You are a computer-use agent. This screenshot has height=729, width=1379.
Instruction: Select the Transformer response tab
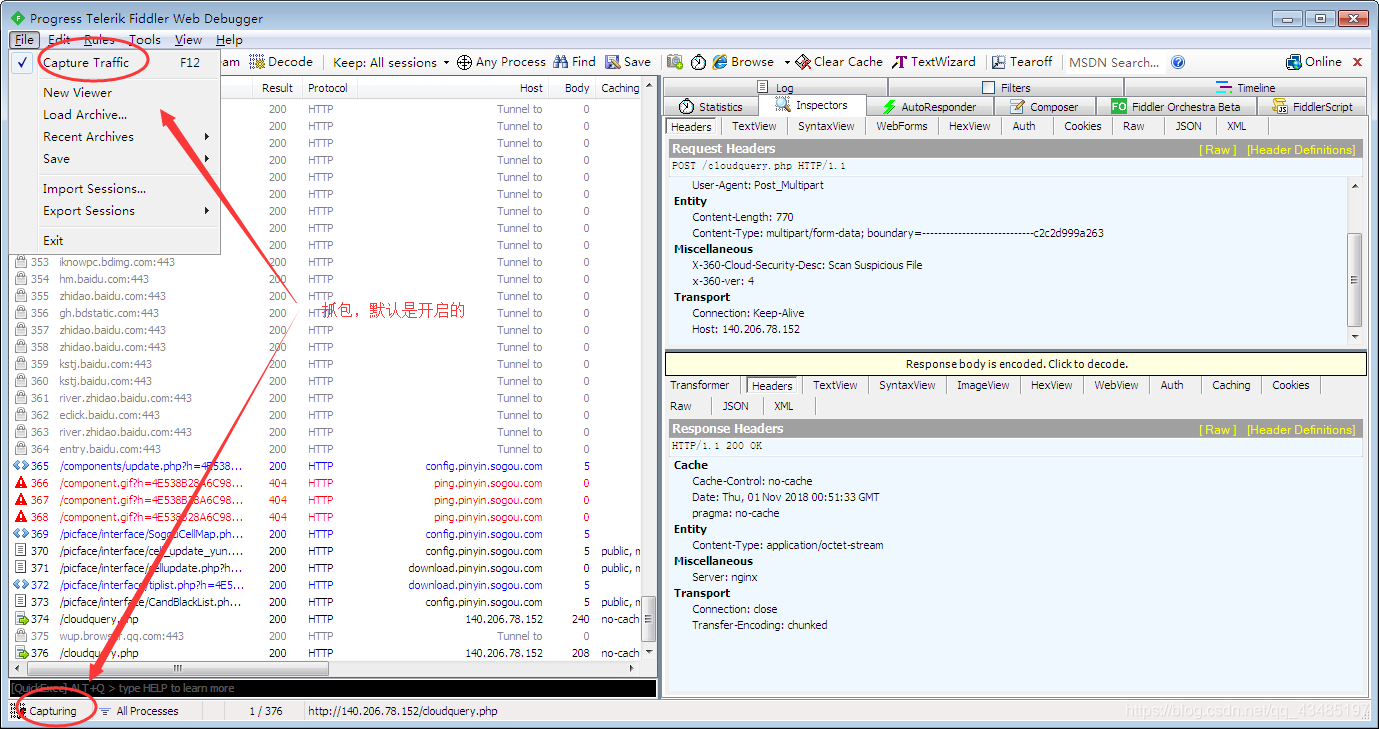(x=700, y=386)
